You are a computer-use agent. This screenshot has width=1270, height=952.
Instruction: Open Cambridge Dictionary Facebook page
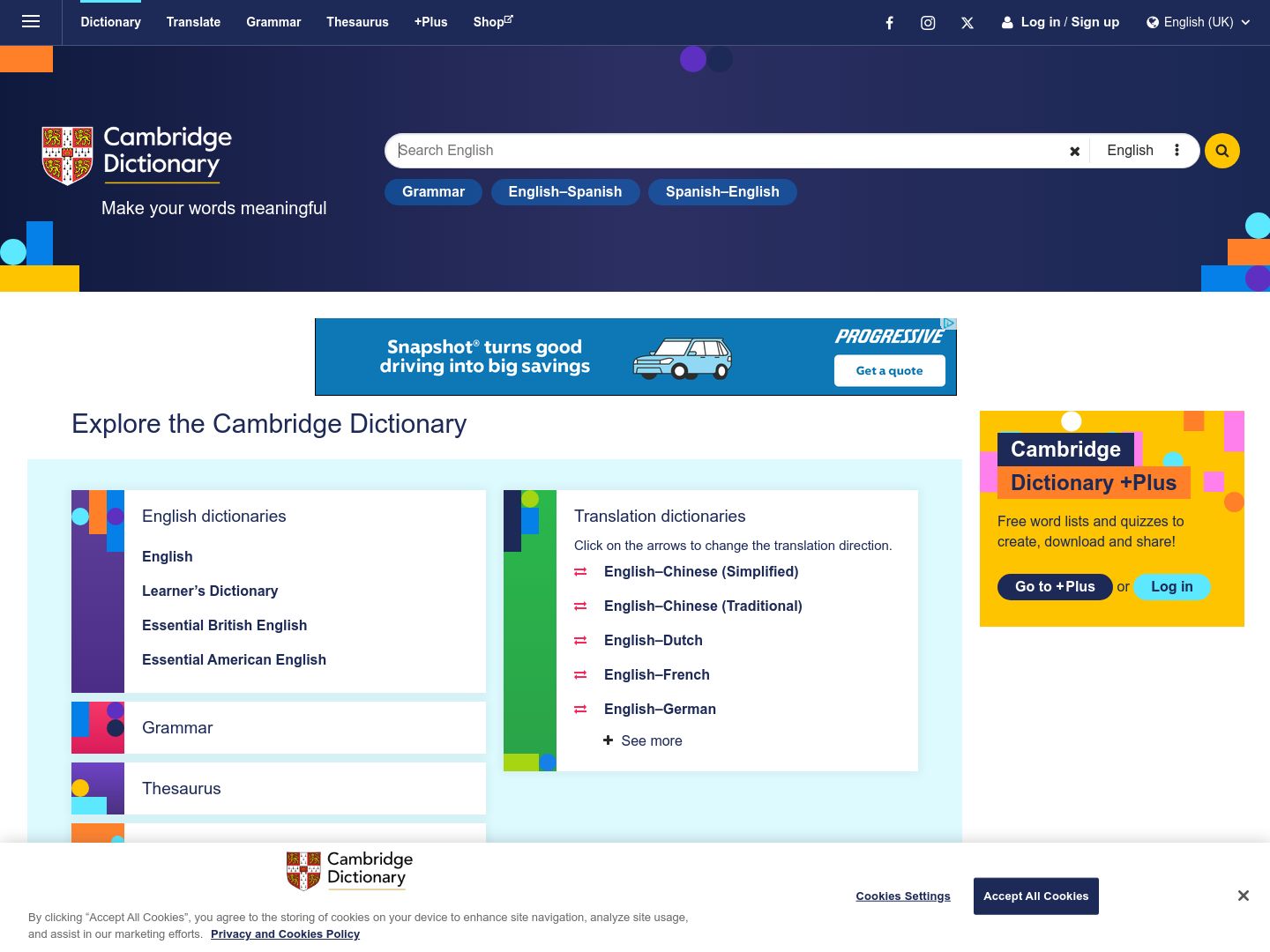pyautogui.click(x=889, y=23)
